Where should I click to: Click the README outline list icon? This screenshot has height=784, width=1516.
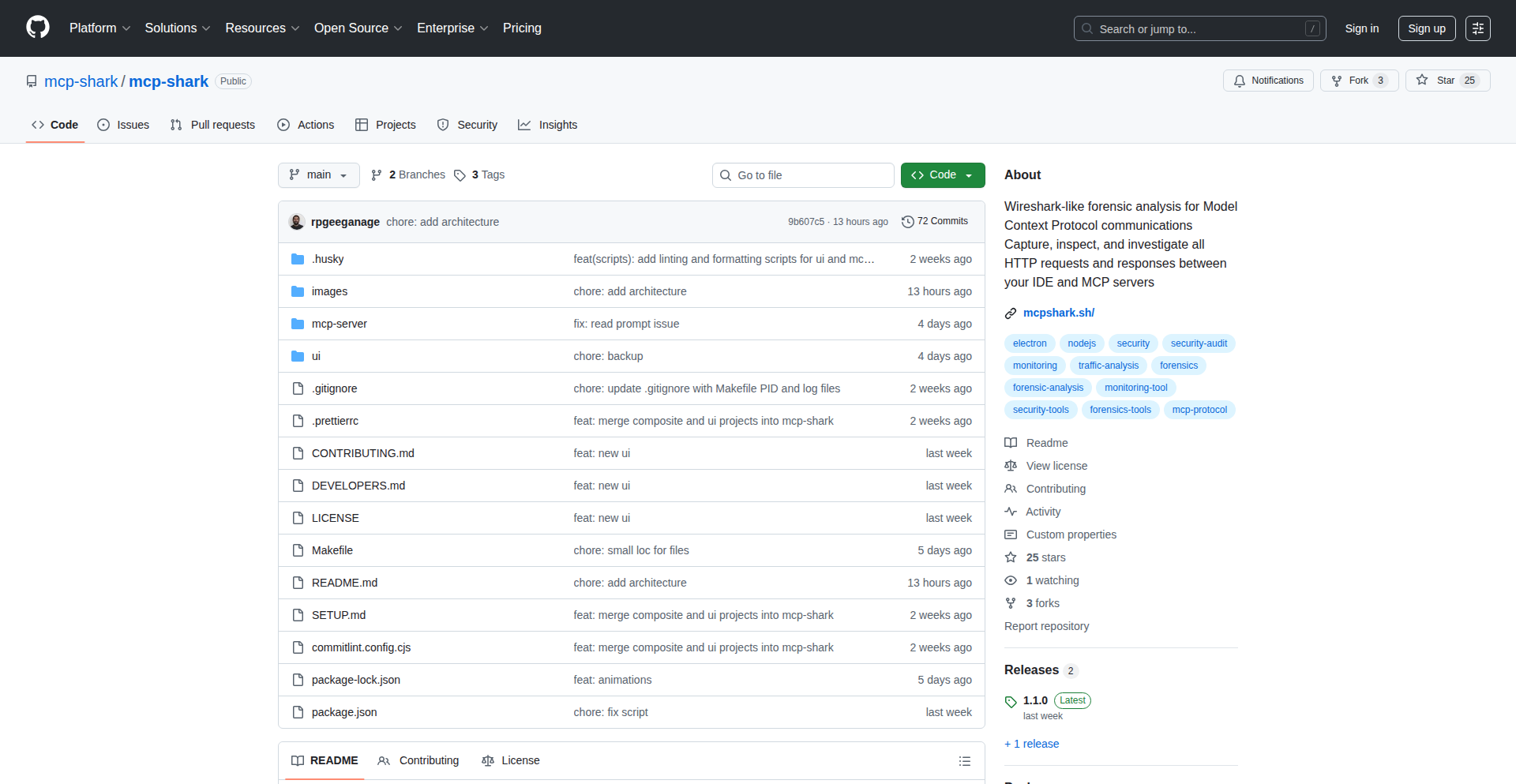pyautogui.click(x=964, y=761)
